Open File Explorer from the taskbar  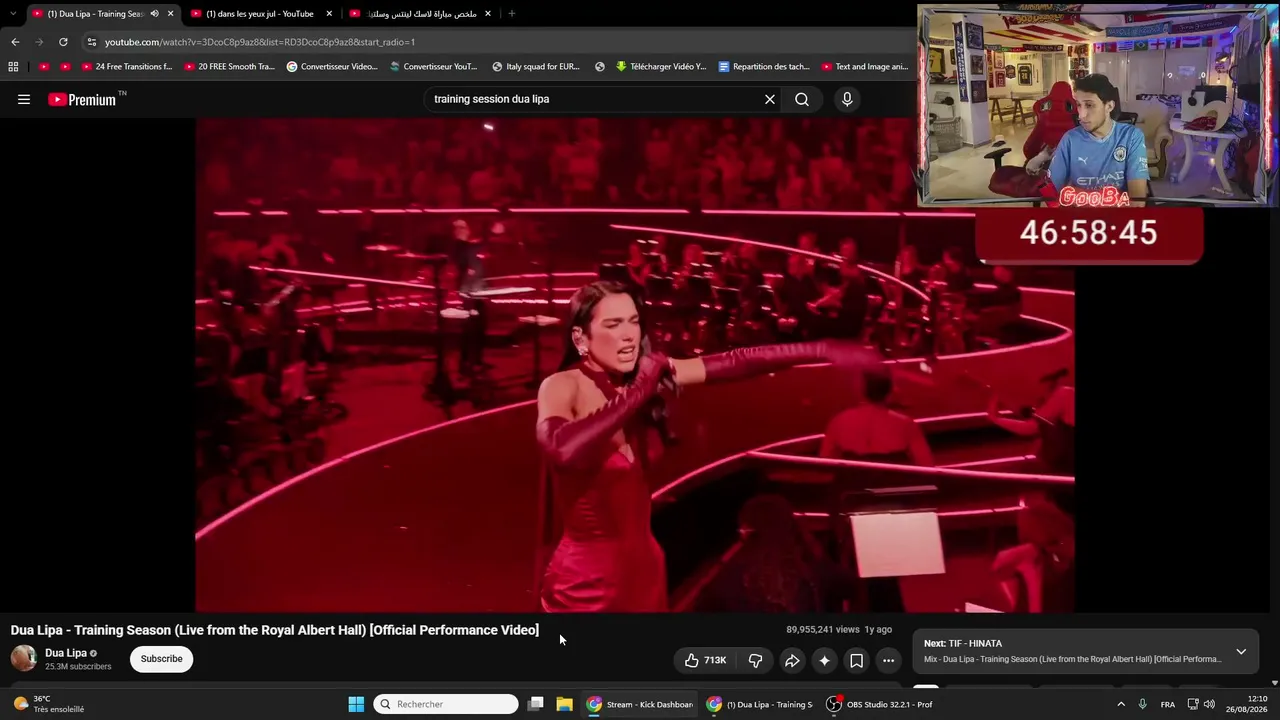[564, 704]
